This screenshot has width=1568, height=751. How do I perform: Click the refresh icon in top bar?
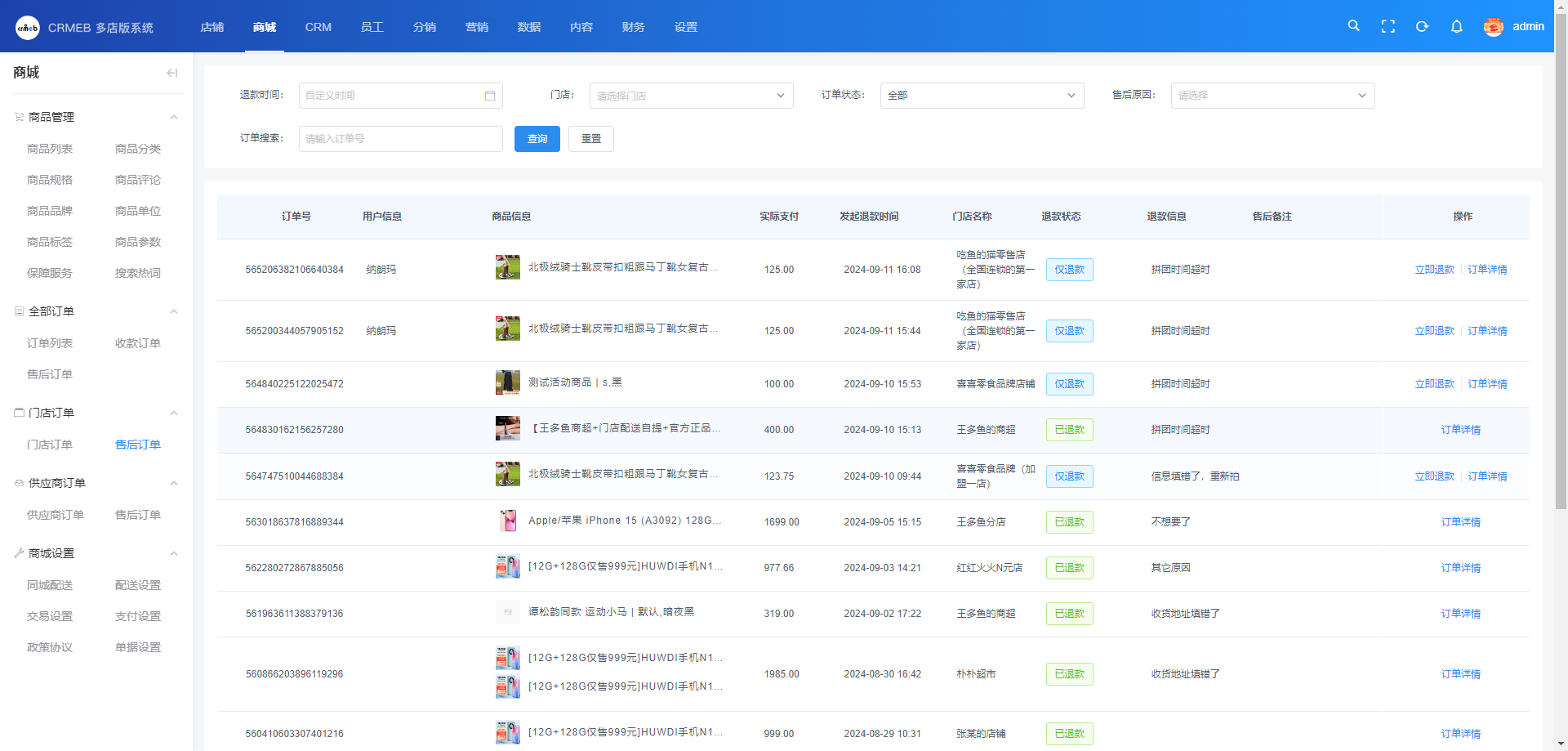pos(1422,26)
